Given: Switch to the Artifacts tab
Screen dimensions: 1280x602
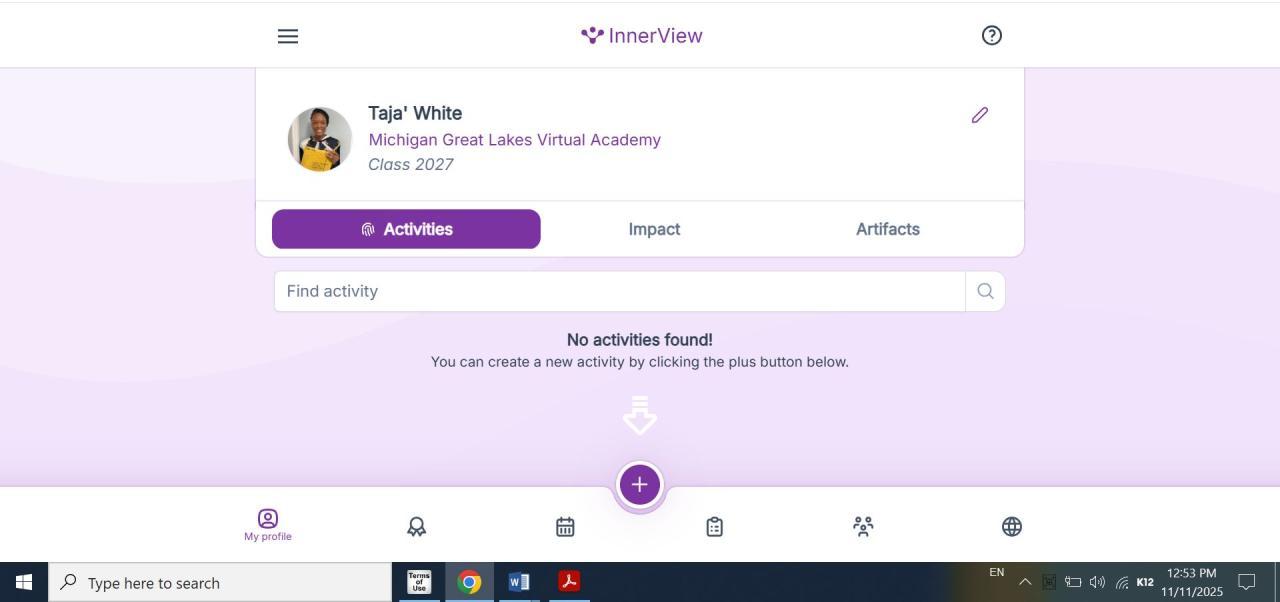Looking at the screenshot, I should click(888, 229).
